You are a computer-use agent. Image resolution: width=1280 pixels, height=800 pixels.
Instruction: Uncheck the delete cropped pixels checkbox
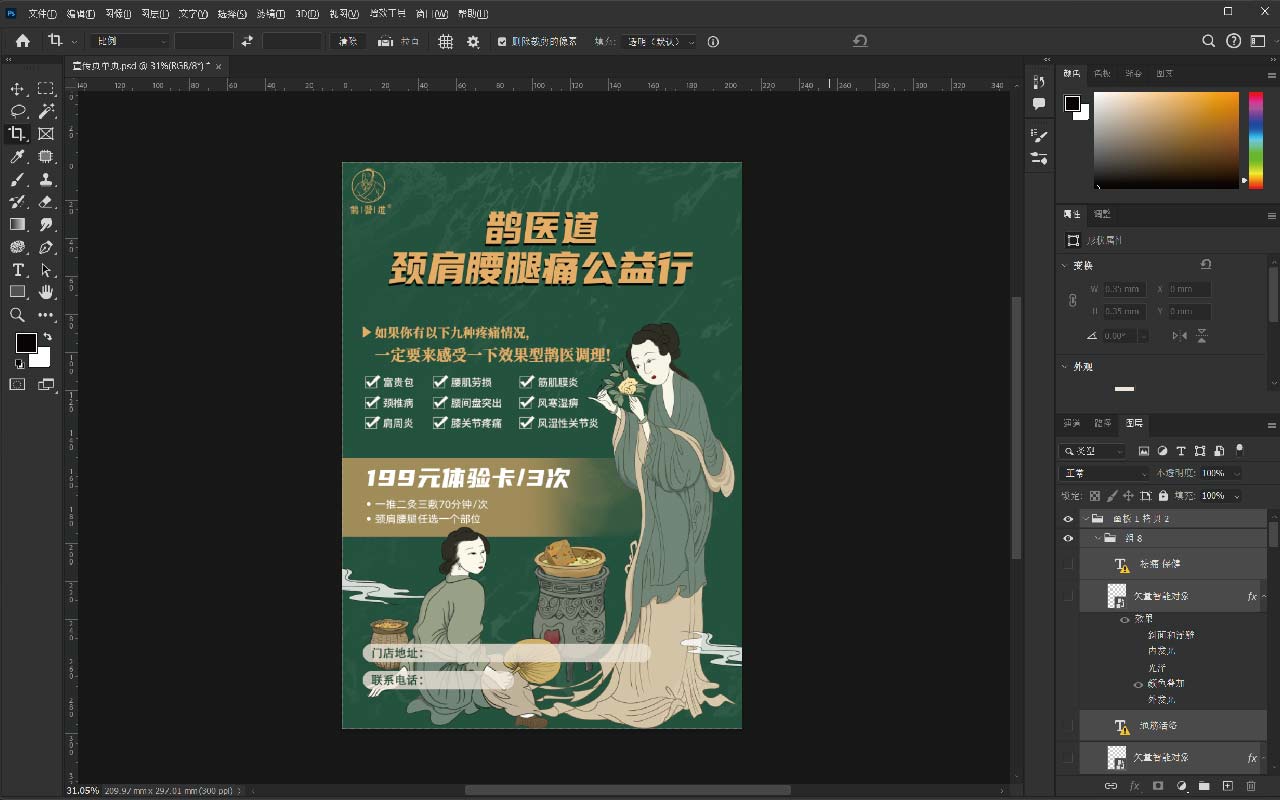[502, 42]
